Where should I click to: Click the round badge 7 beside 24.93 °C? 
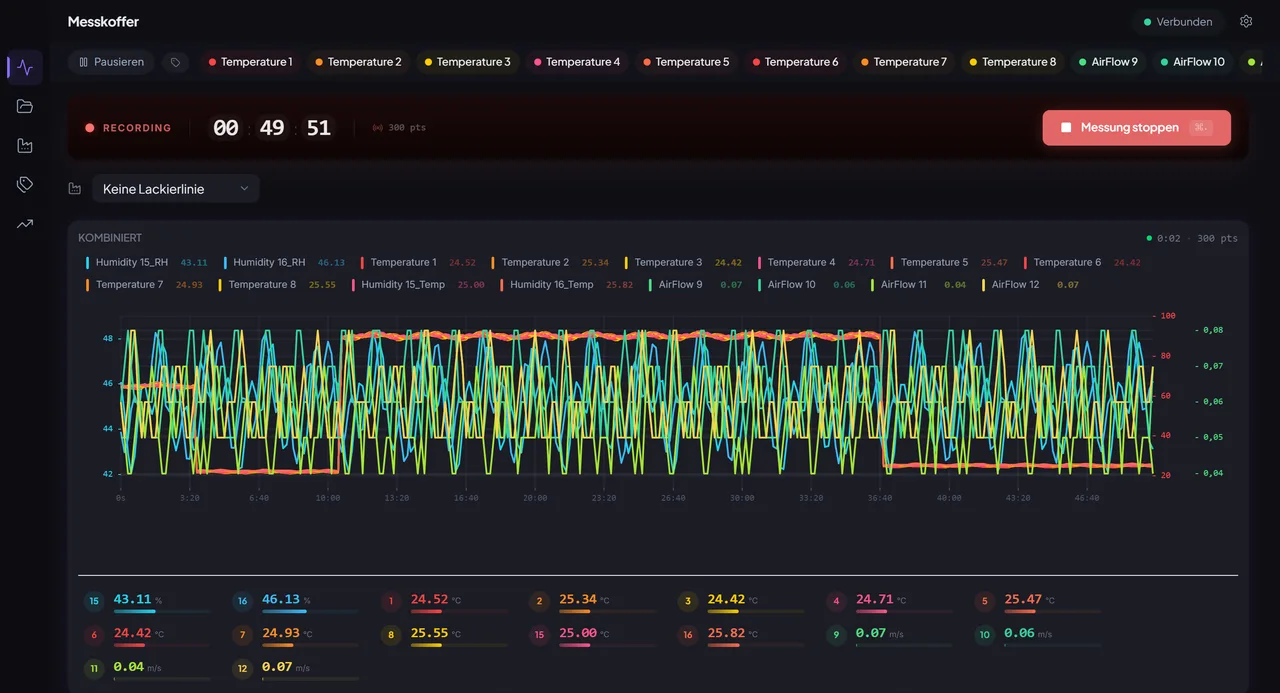[243, 634]
